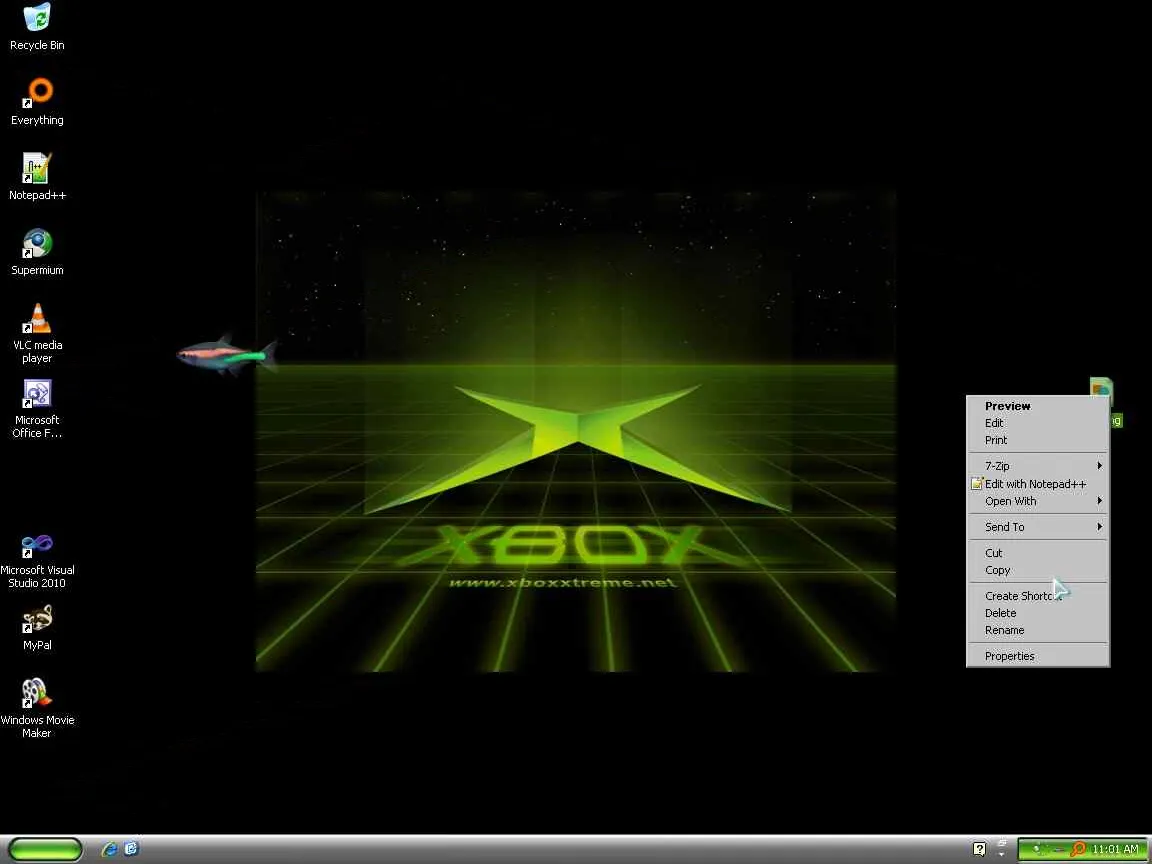The width and height of the screenshot is (1152, 864).
Task: Expand the Open With submenu
Action: [1037, 501]
